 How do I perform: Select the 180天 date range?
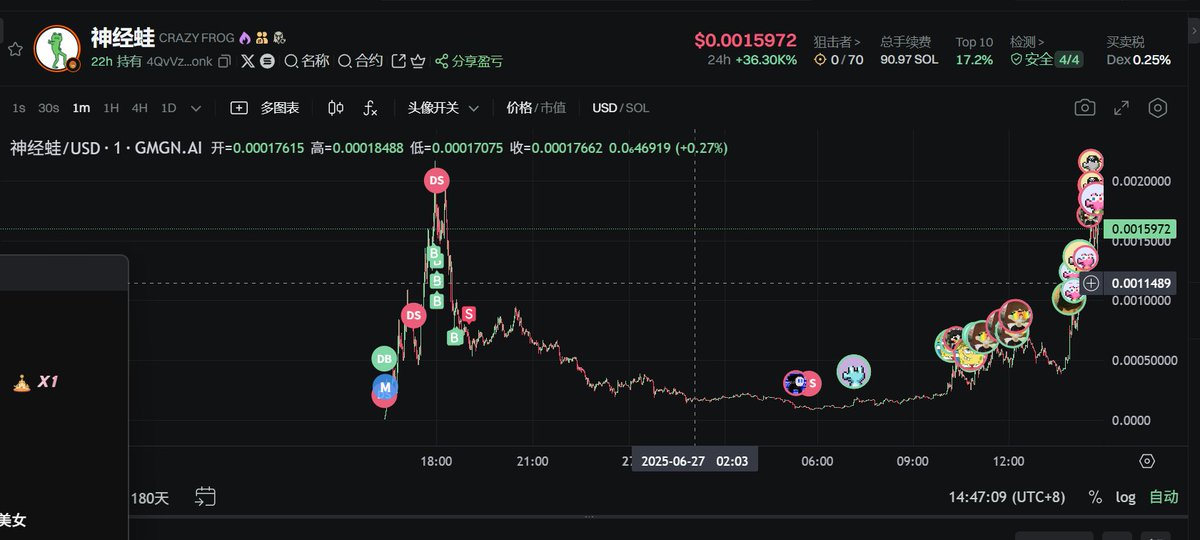tap(150, 497)
